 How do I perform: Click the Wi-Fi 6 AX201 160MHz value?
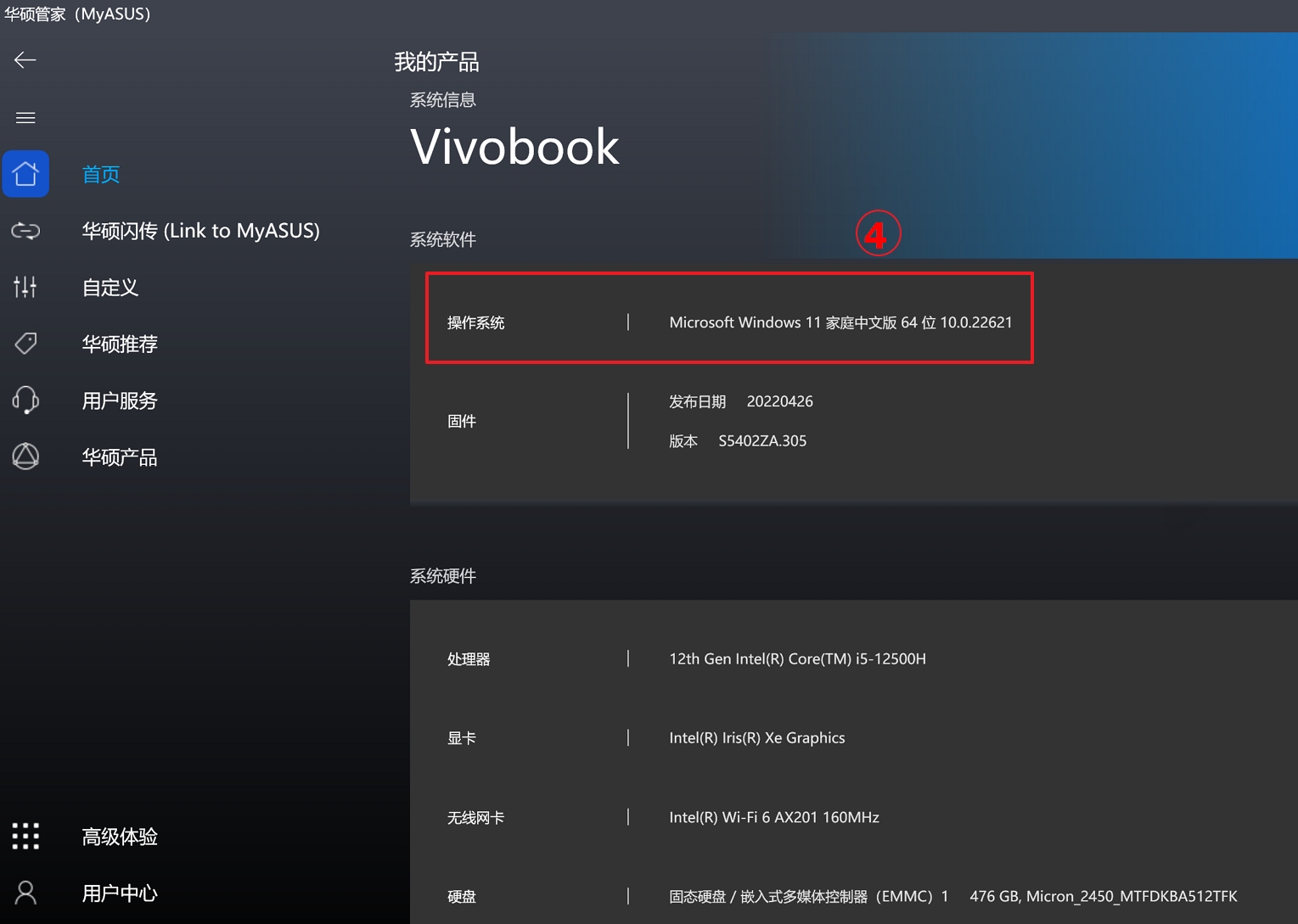coord(774,817)
